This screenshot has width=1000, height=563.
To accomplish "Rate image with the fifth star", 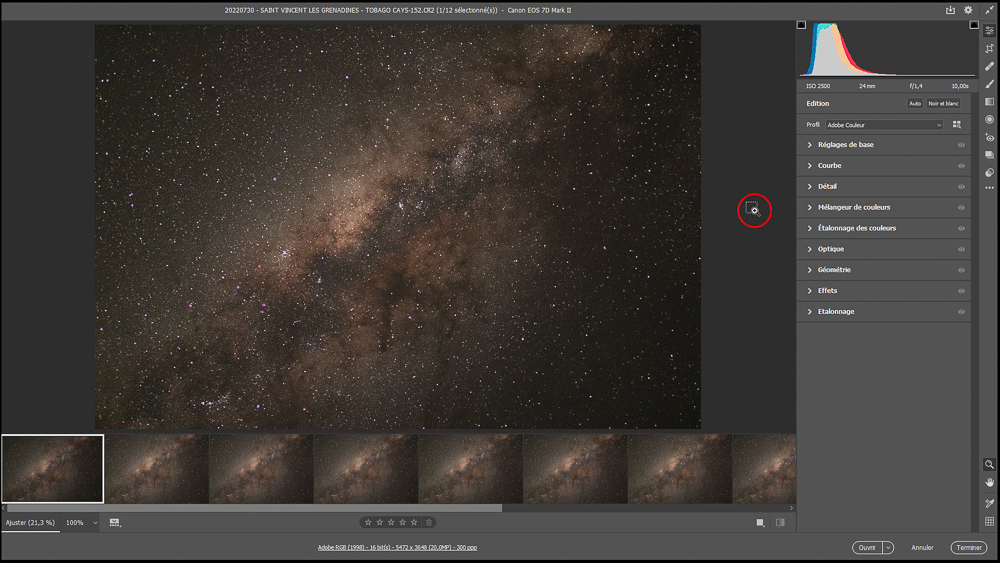I will tap(414, 522).
